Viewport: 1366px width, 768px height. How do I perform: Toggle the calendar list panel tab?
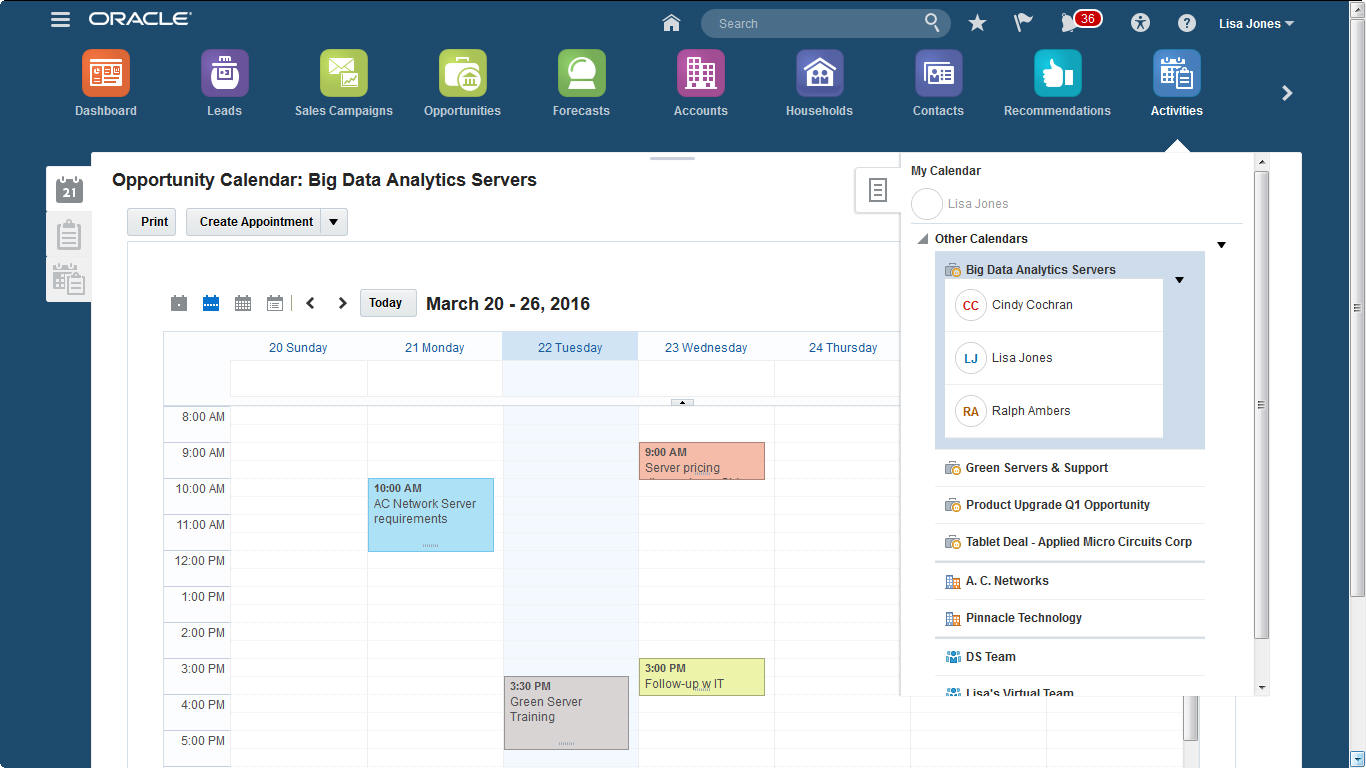[x=878, y=190]
